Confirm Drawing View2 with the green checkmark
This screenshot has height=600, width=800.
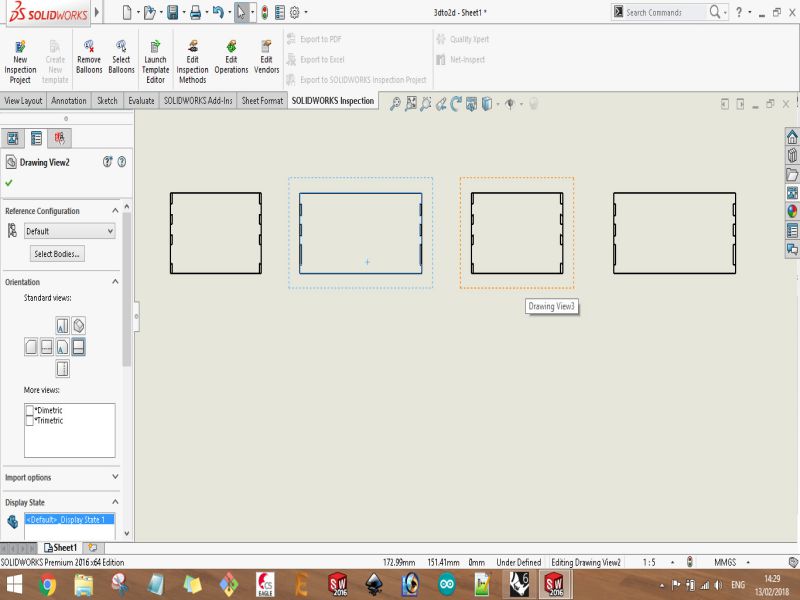(x=9, y=183)
